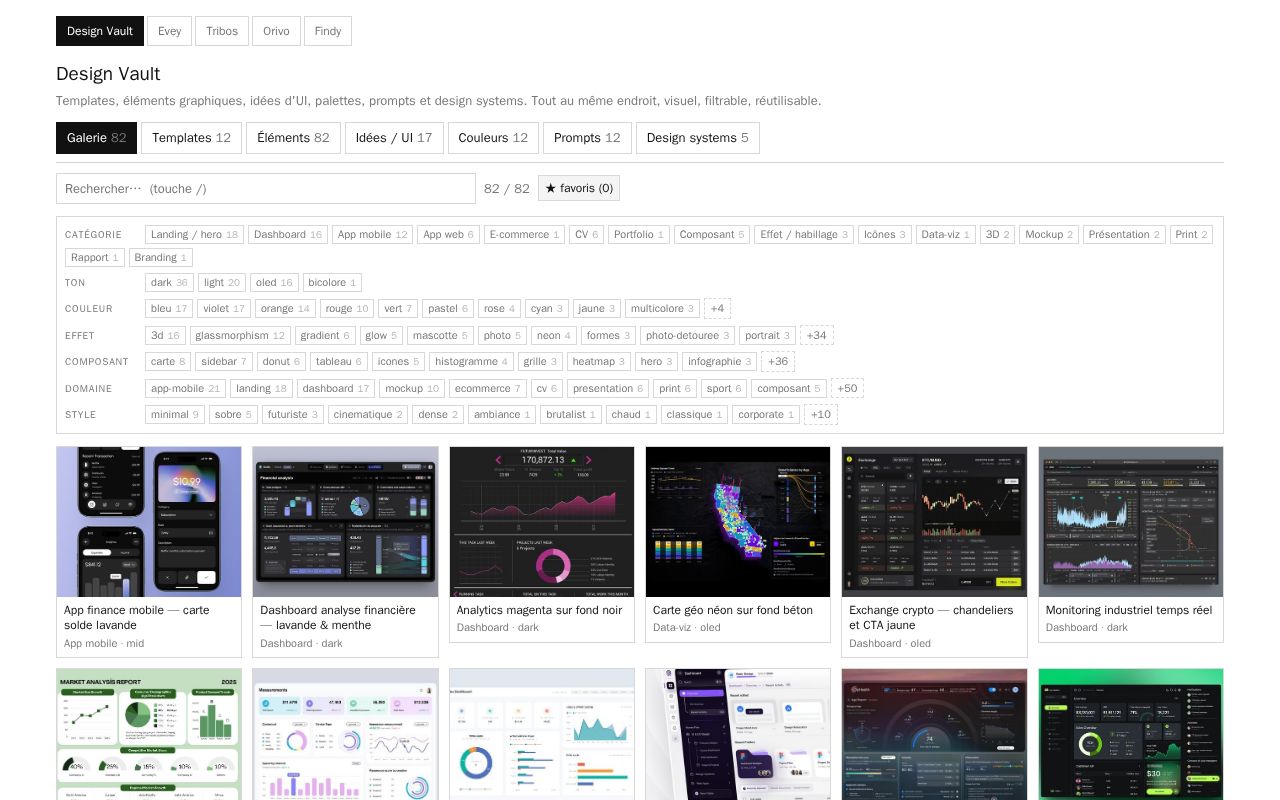Switch to the Templates tab

(191, 138)
